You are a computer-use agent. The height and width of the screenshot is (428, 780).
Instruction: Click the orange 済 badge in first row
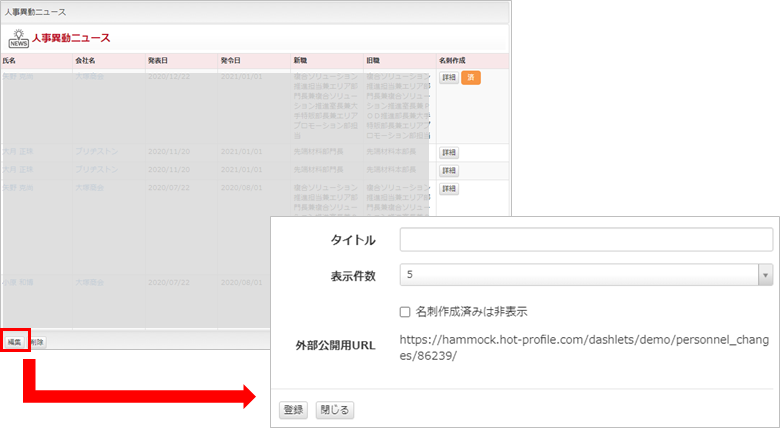[471, 78]
